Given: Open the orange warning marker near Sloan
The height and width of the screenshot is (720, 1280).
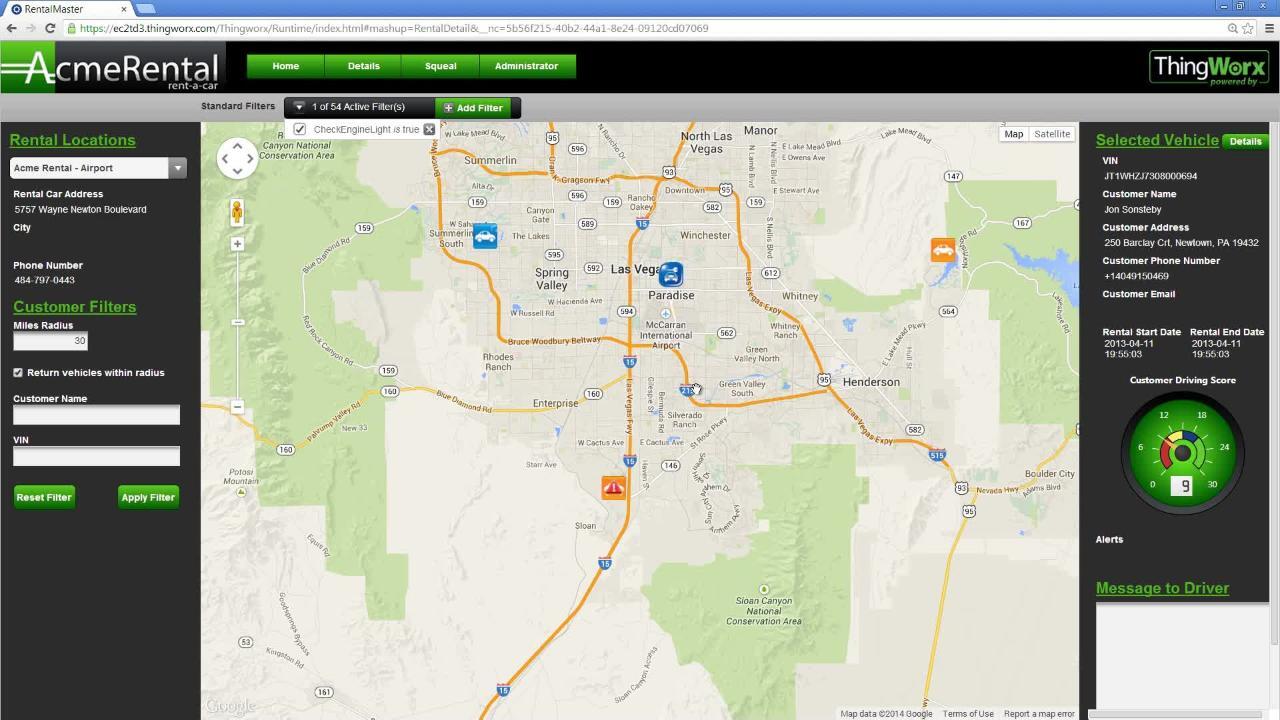Looking at the screenshot, I should click(x=613, y=487).
